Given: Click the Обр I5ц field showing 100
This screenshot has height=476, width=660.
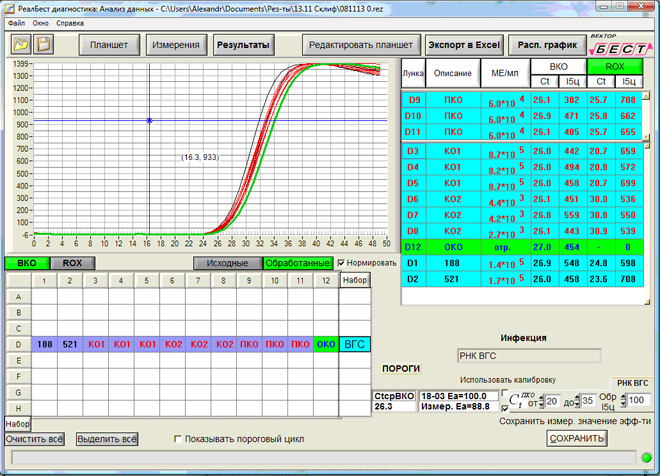Looking at the screenshot, I should tap(639, 400).
